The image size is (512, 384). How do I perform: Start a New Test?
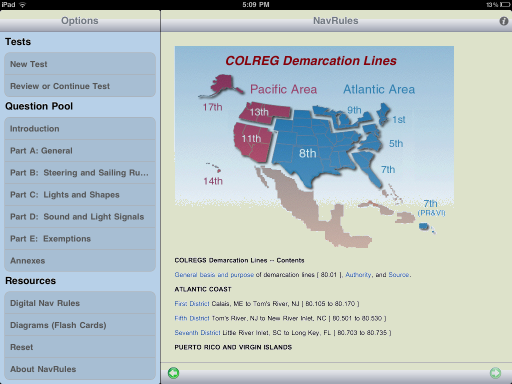click(80, 64)
